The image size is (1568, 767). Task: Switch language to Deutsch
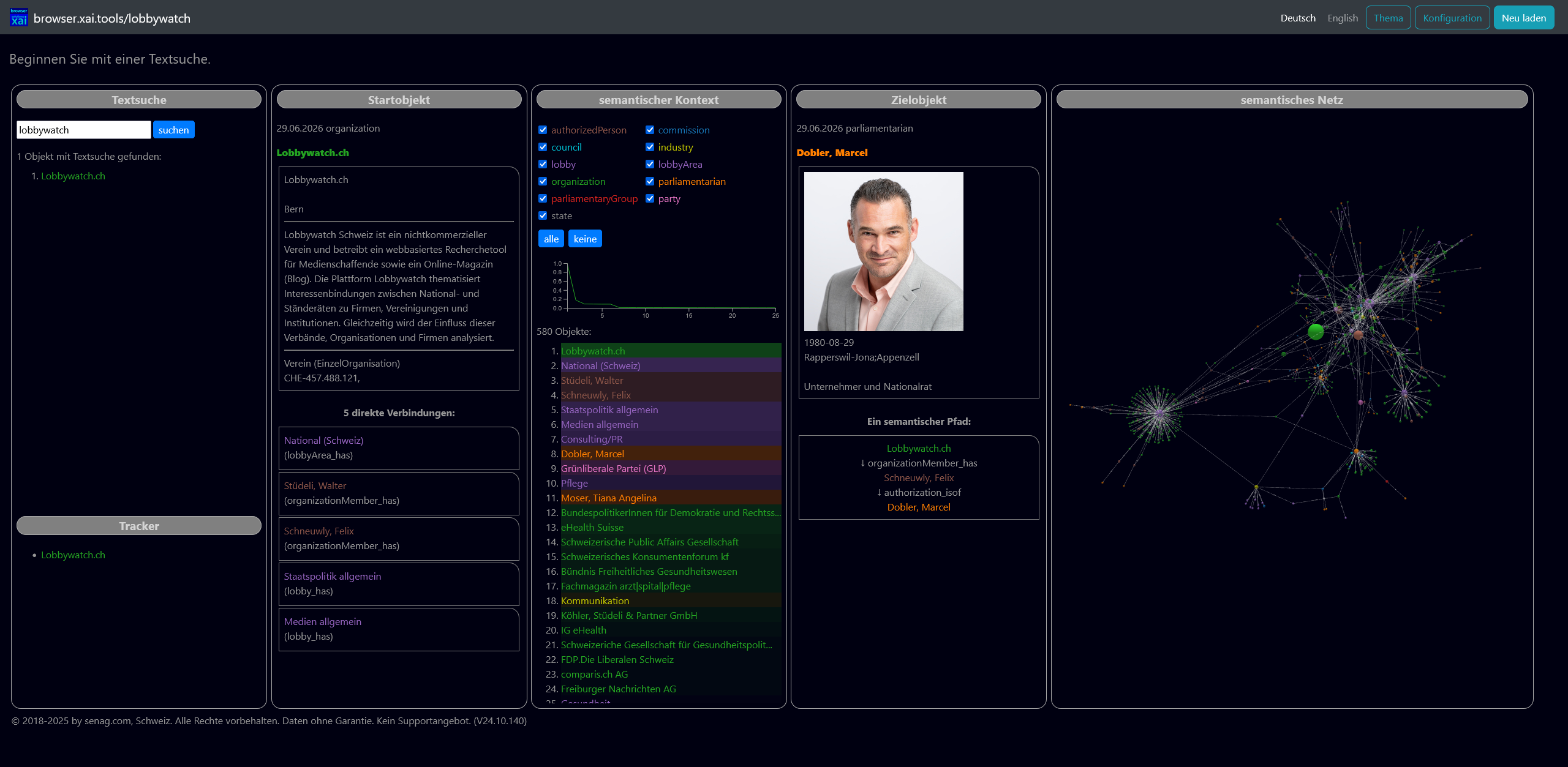point(1298,18)
